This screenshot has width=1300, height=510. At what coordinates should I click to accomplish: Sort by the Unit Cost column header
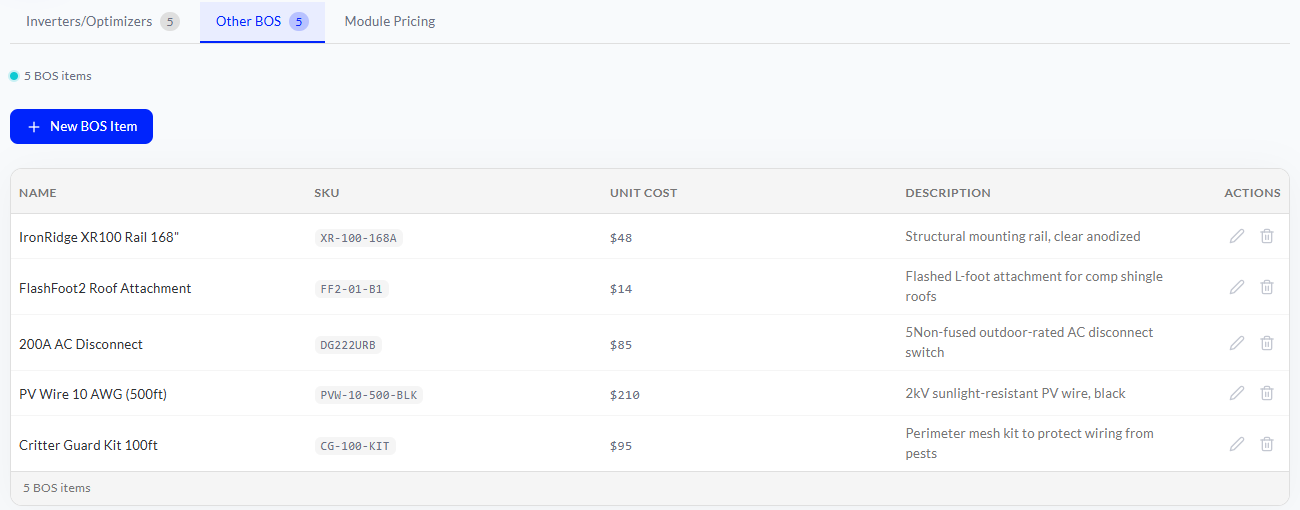[x=643, y=193]
